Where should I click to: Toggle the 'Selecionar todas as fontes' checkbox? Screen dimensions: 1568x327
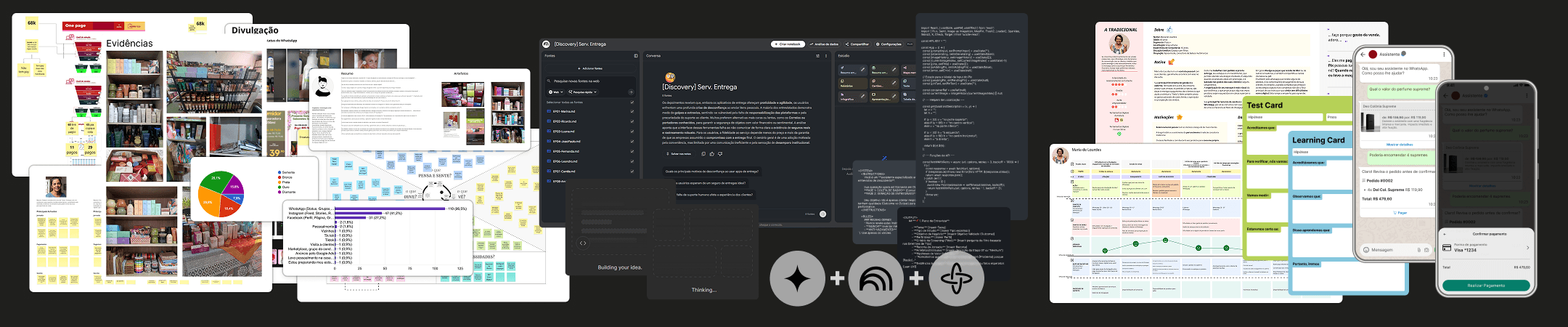pyautogui.click(x=632, y=102)
